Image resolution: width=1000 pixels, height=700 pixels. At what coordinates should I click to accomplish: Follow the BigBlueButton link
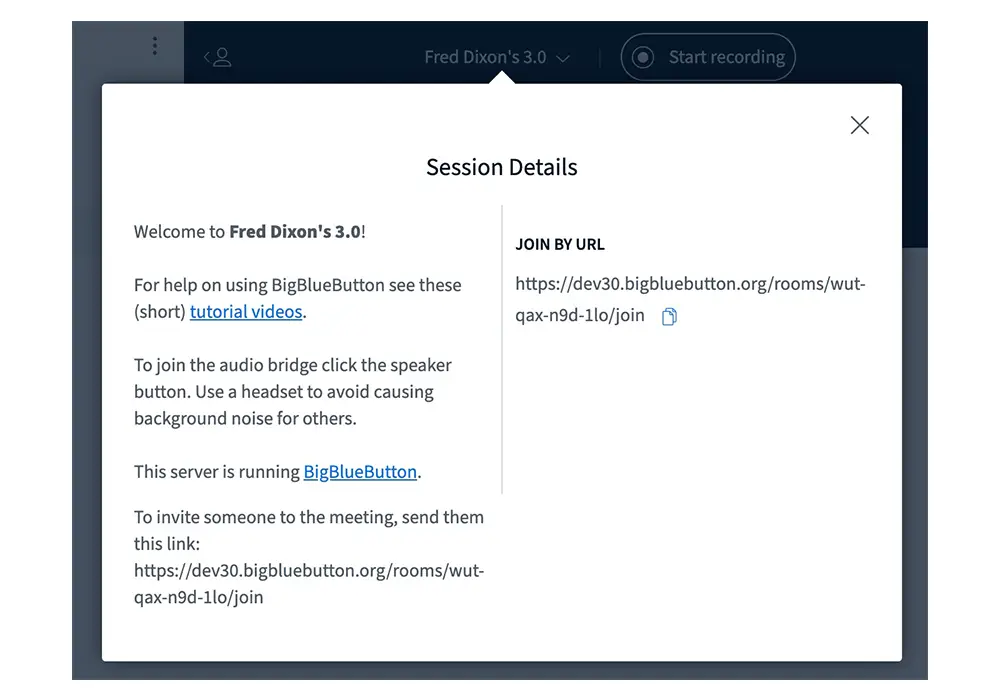tap(360, 472)
